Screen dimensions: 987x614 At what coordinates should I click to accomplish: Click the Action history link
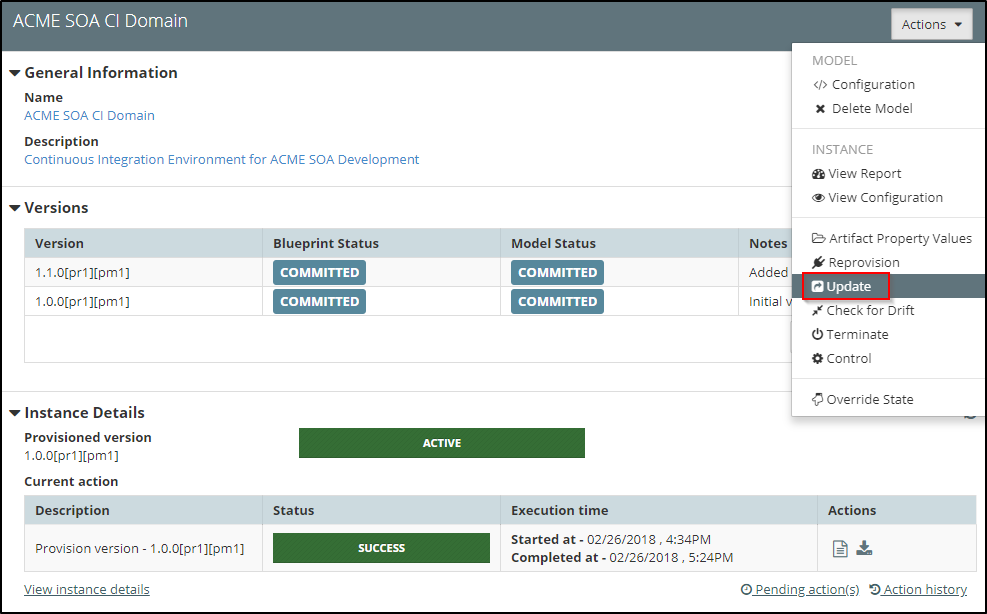[x=924, y=589]
